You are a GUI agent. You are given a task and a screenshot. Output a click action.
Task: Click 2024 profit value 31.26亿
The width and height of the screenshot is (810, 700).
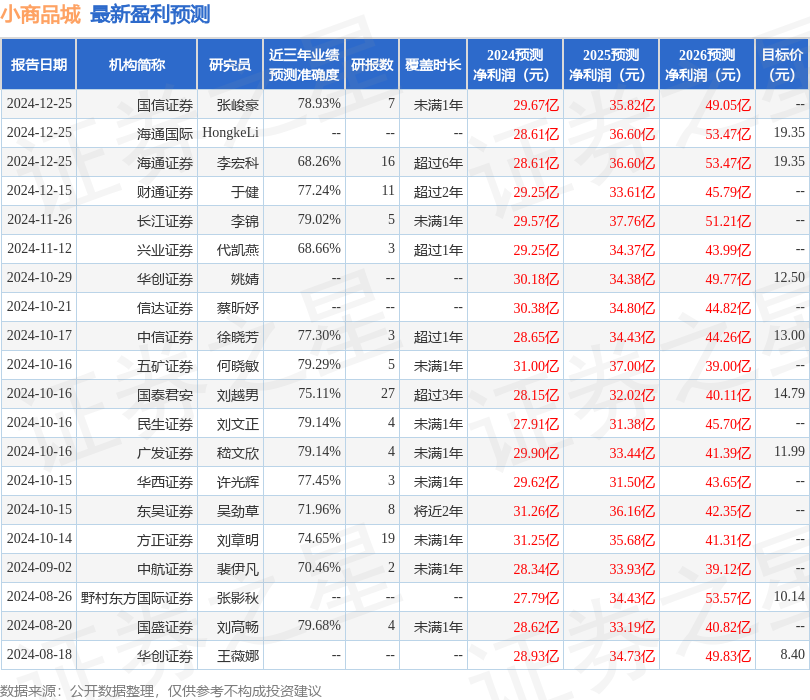coord(536,511)
